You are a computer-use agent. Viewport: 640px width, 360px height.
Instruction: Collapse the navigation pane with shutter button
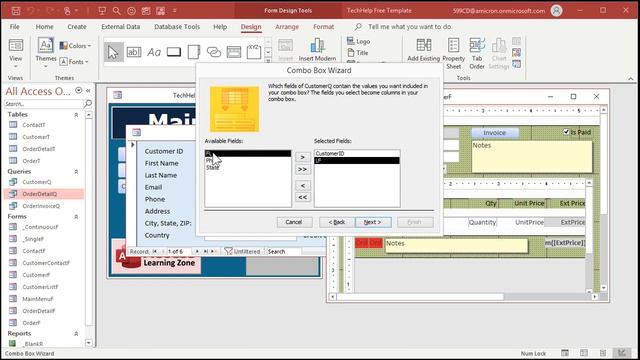[x=88, y=91]
